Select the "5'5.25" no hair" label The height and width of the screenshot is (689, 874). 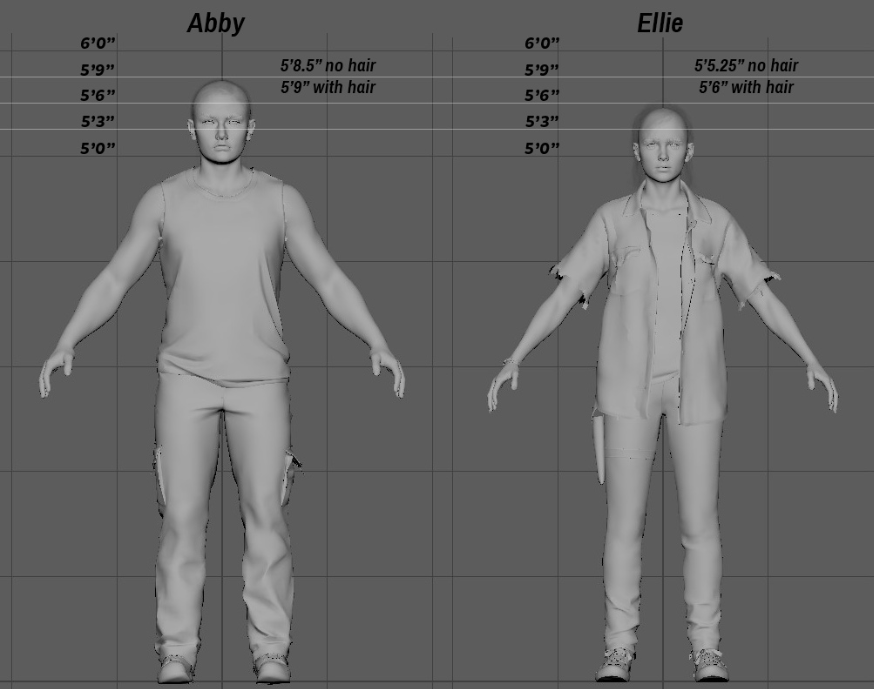pos(746,65)
